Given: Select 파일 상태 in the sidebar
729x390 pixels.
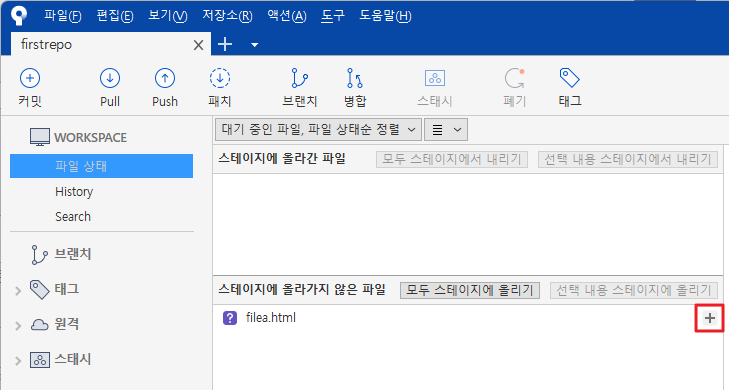Looking at the screenshot, I should coord(101,166).
